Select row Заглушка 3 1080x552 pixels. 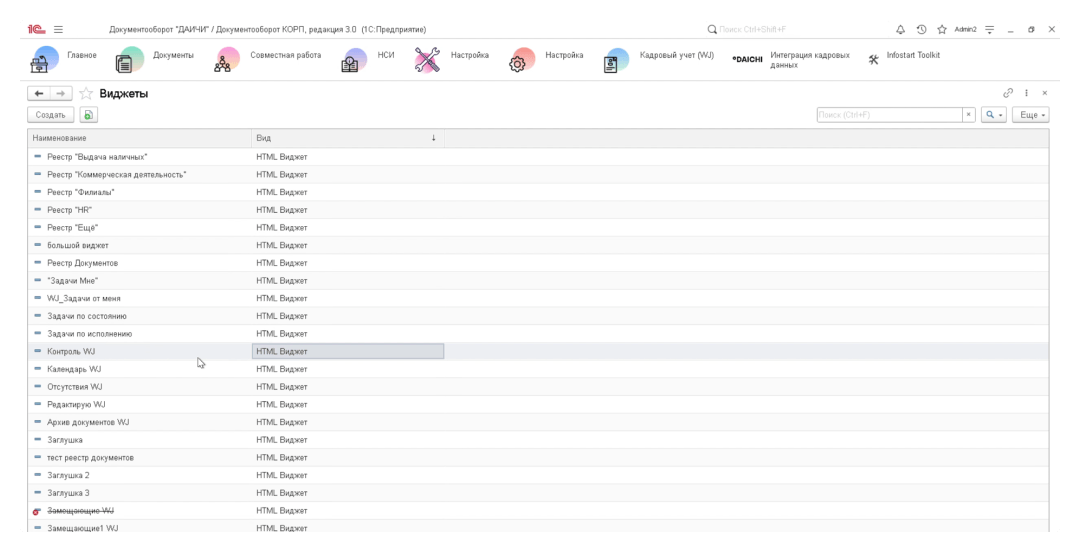539,493
